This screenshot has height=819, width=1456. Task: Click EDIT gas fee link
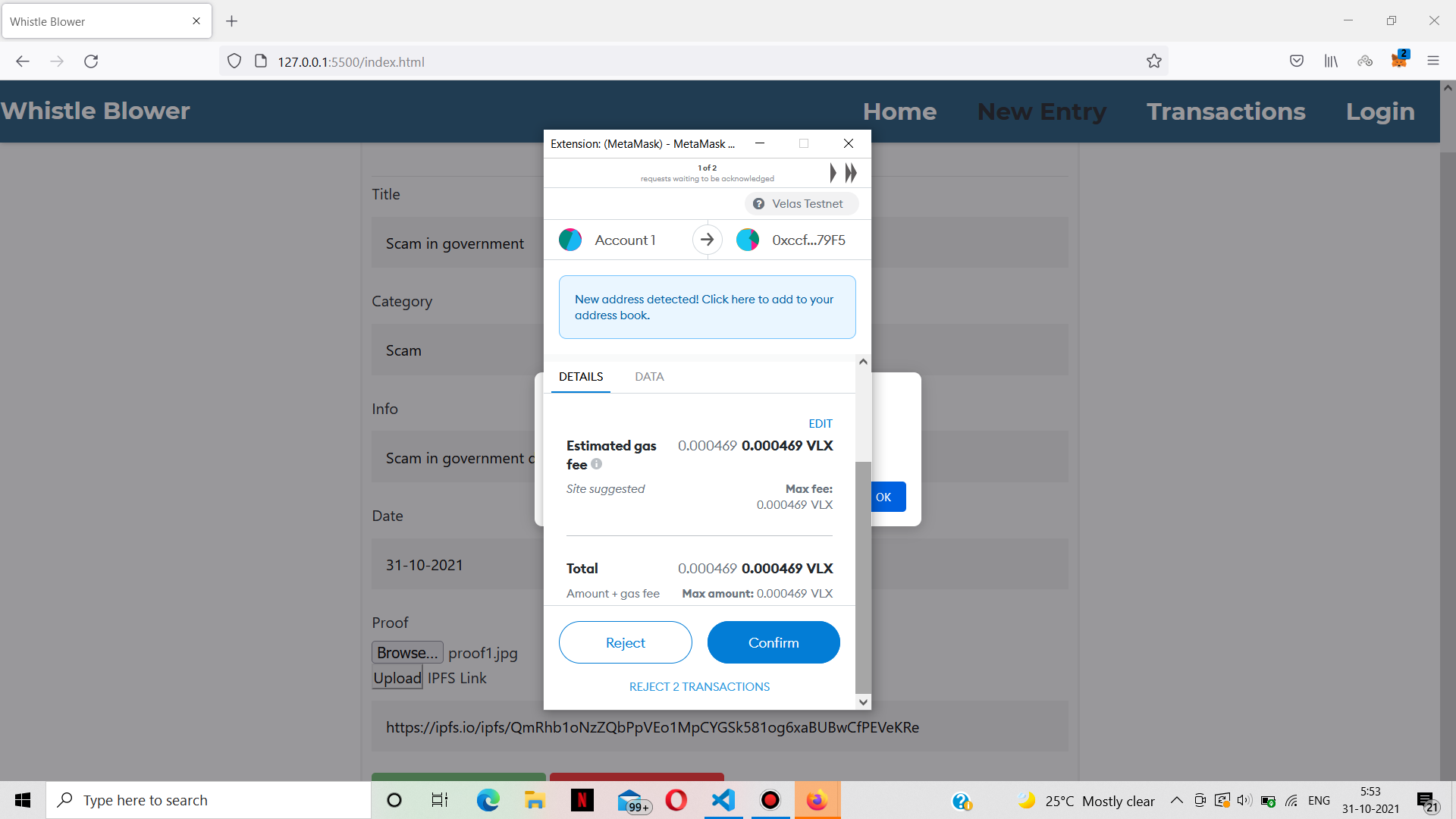point(820,424)
